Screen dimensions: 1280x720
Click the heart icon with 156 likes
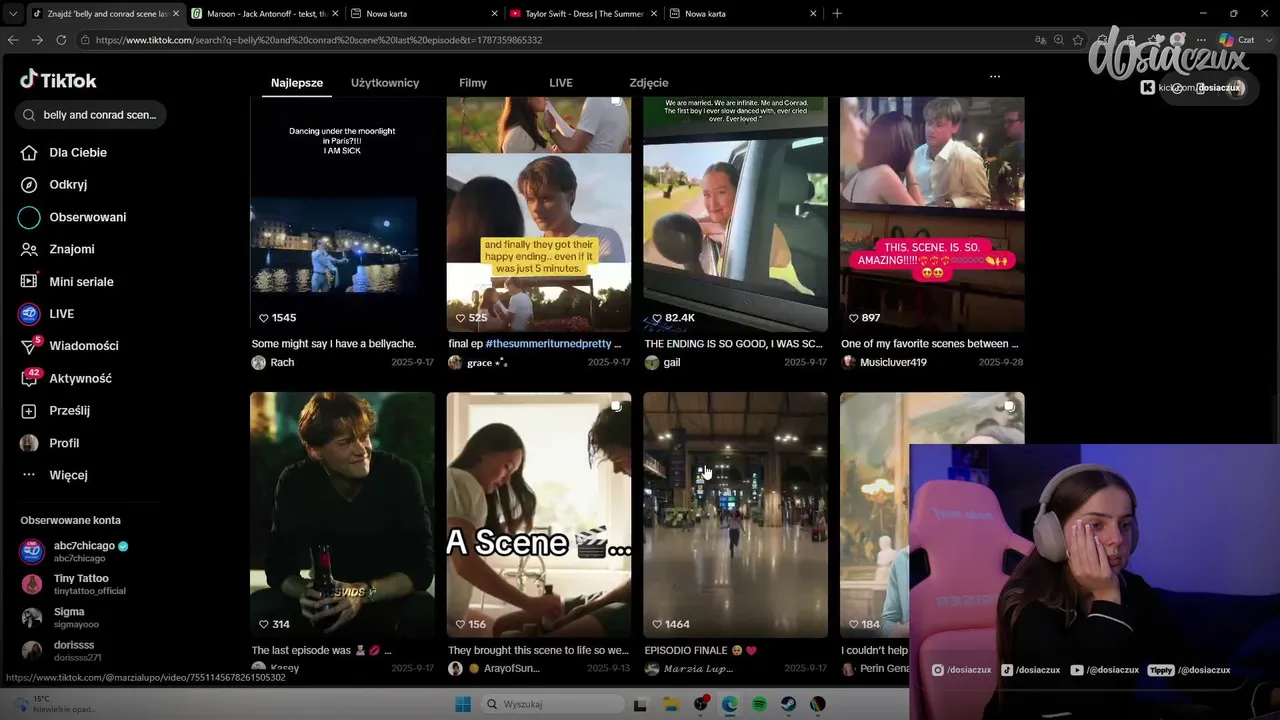pyautogui.click(x=461, y=624)
